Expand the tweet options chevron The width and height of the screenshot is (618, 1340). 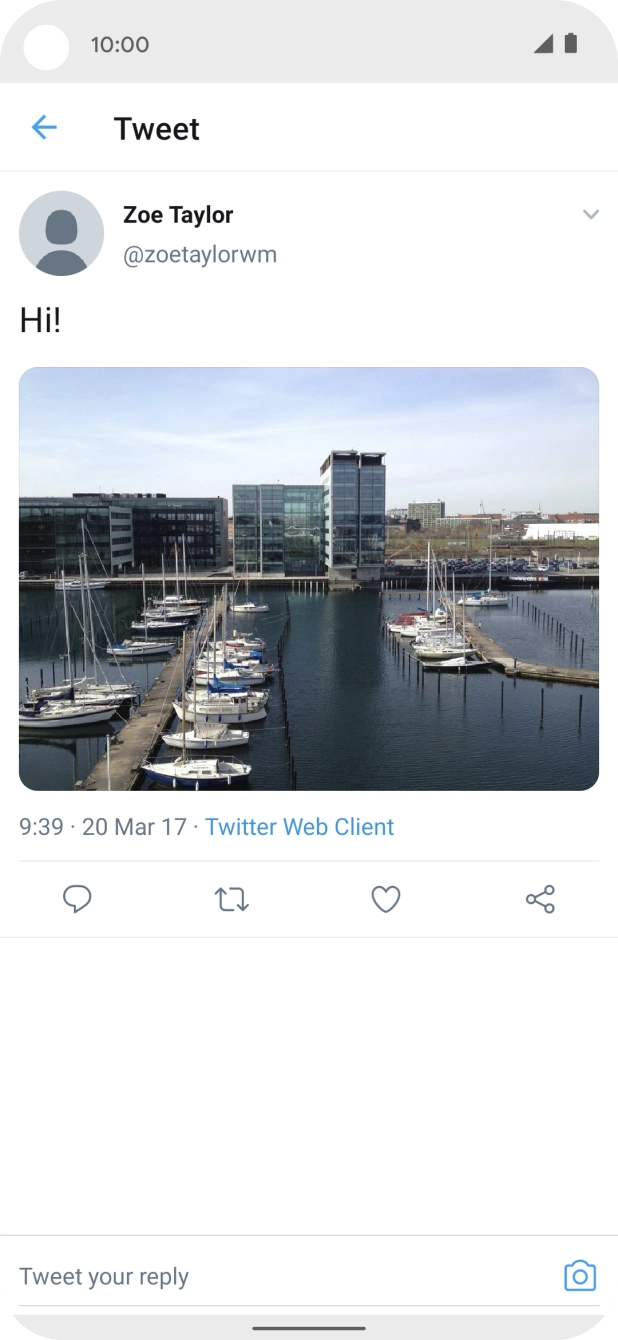coord(590,214)
